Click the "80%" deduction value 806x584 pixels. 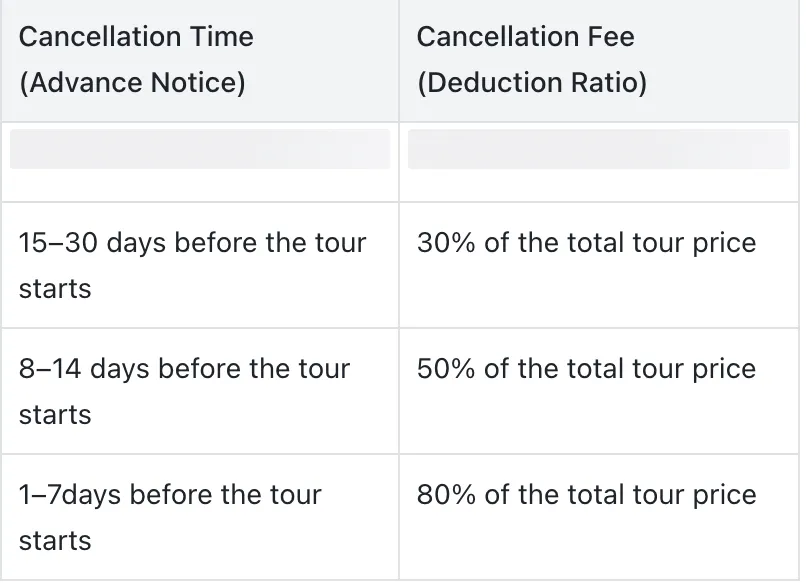click(x=446, y=495)
